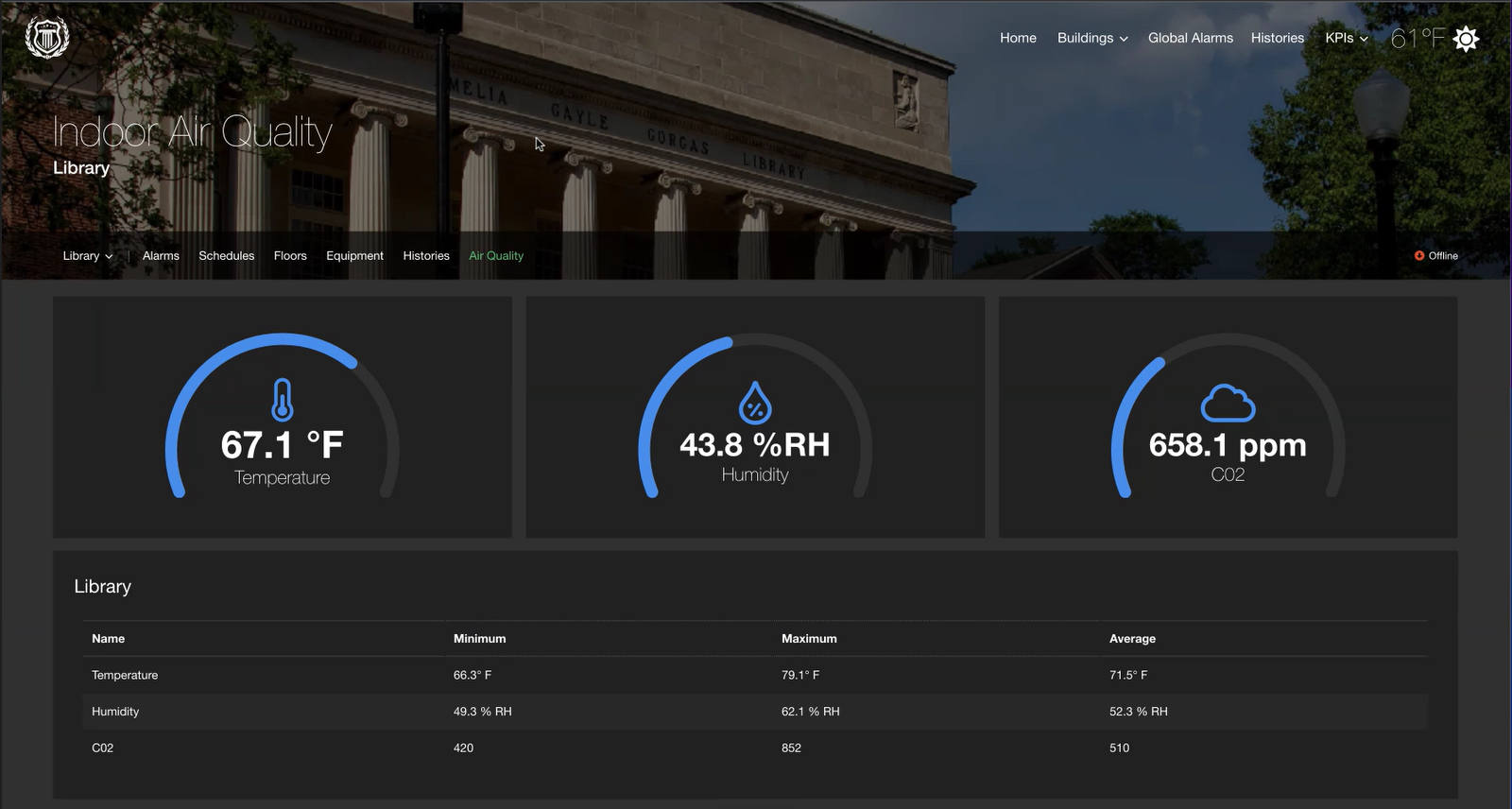The image size is (1512, 809).
Task: Click the Minimum column header
Action: [480, 639]
